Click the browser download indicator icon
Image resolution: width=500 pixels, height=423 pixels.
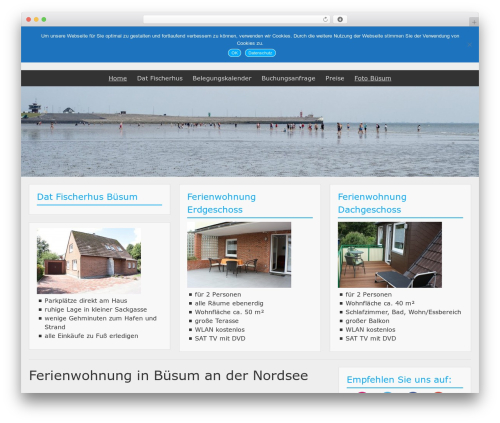click(340, 20)
